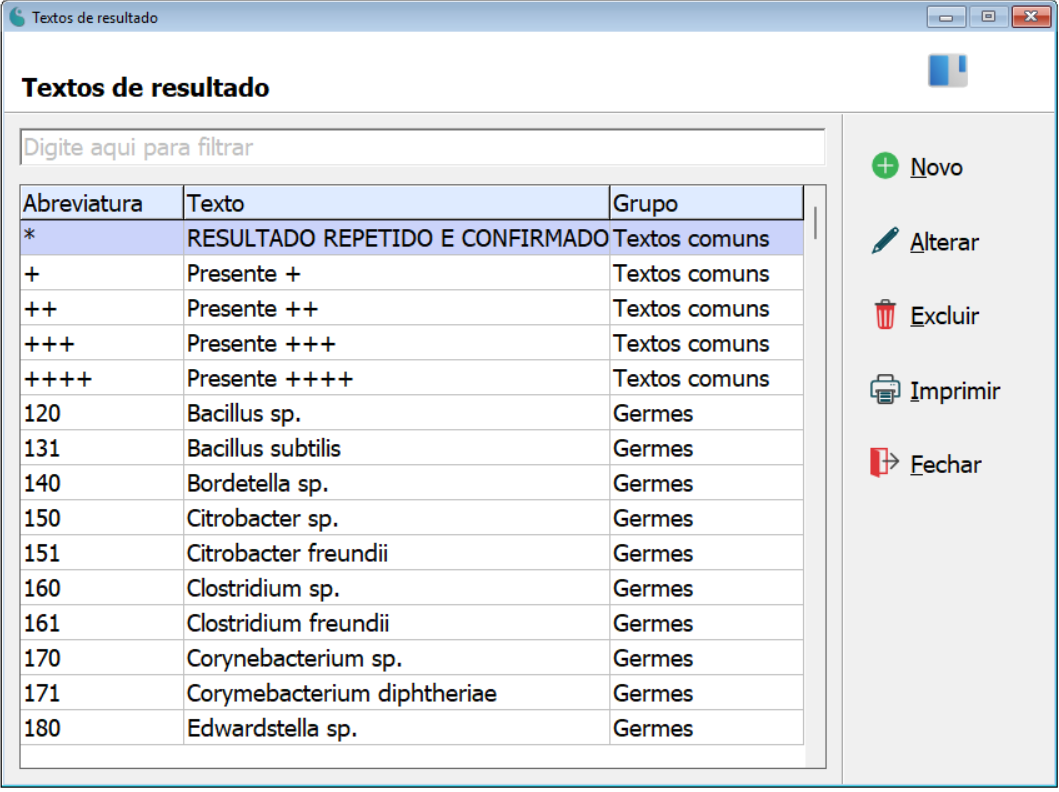Click the blue book icon in header

coord(948,70)
